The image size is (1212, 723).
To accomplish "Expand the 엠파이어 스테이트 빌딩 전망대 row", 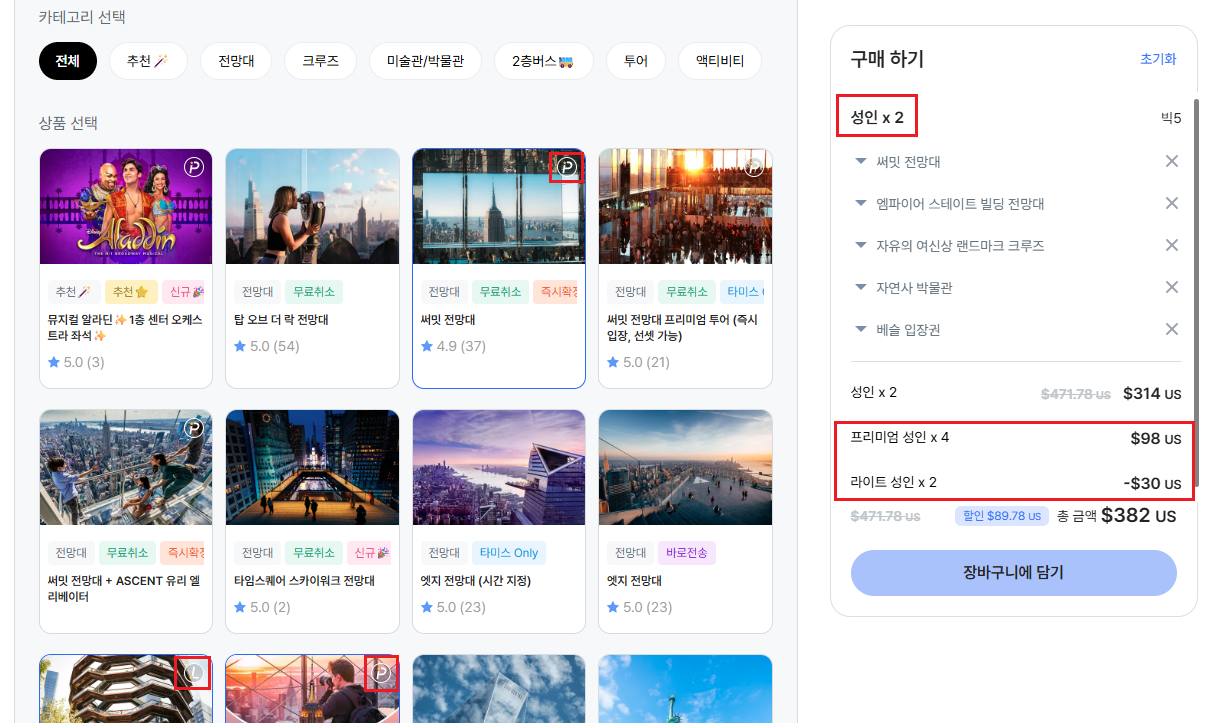I will pos(860,203).
